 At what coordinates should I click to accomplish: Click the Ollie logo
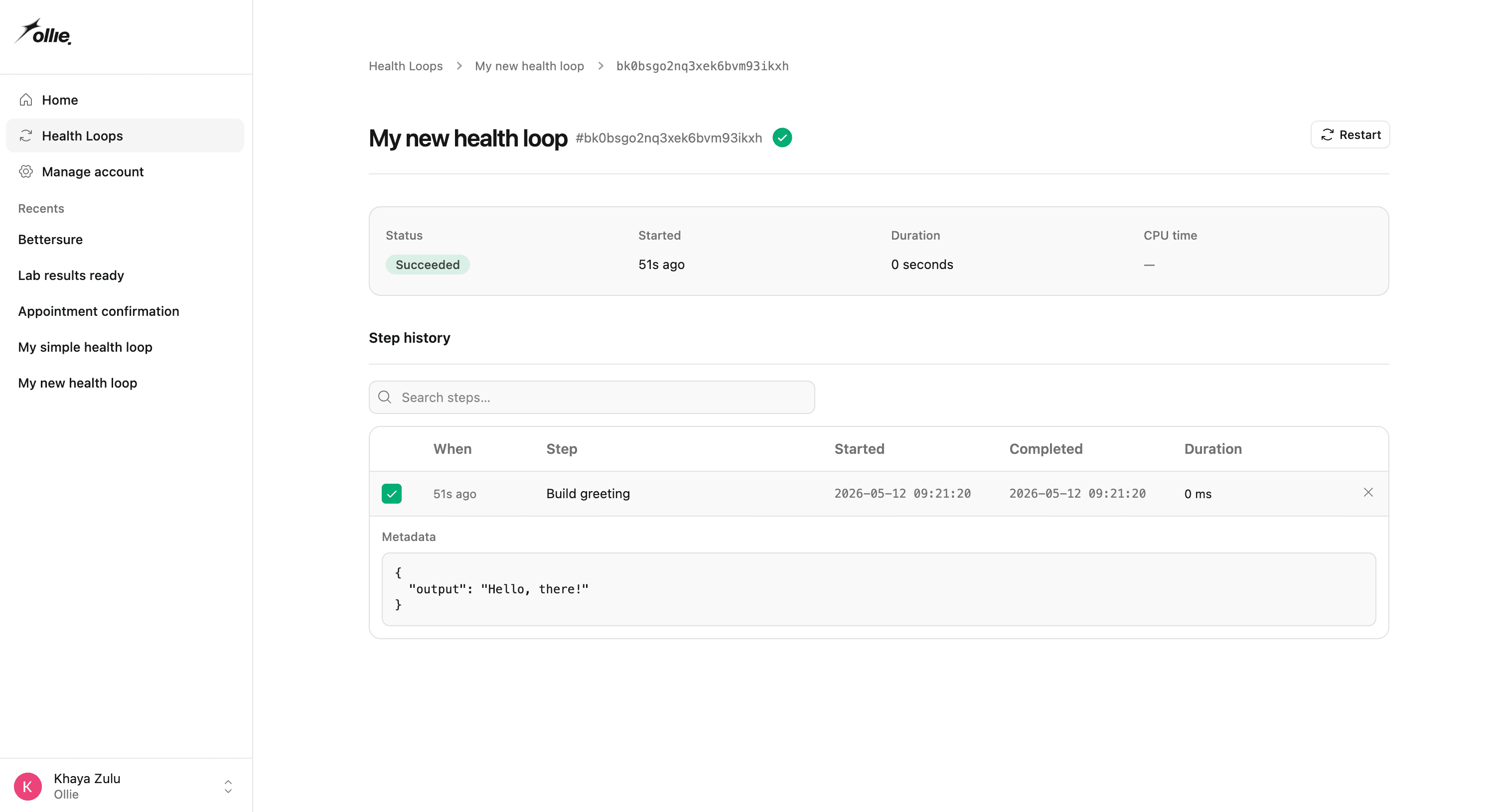point(43,32)
